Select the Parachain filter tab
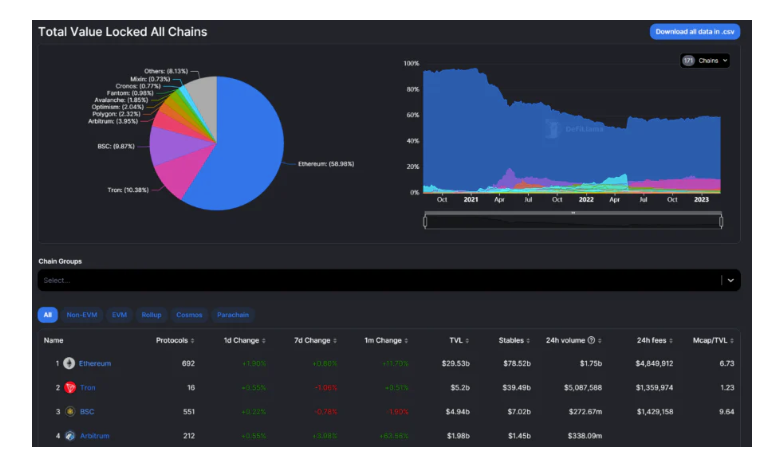 [x=233, y=314]
